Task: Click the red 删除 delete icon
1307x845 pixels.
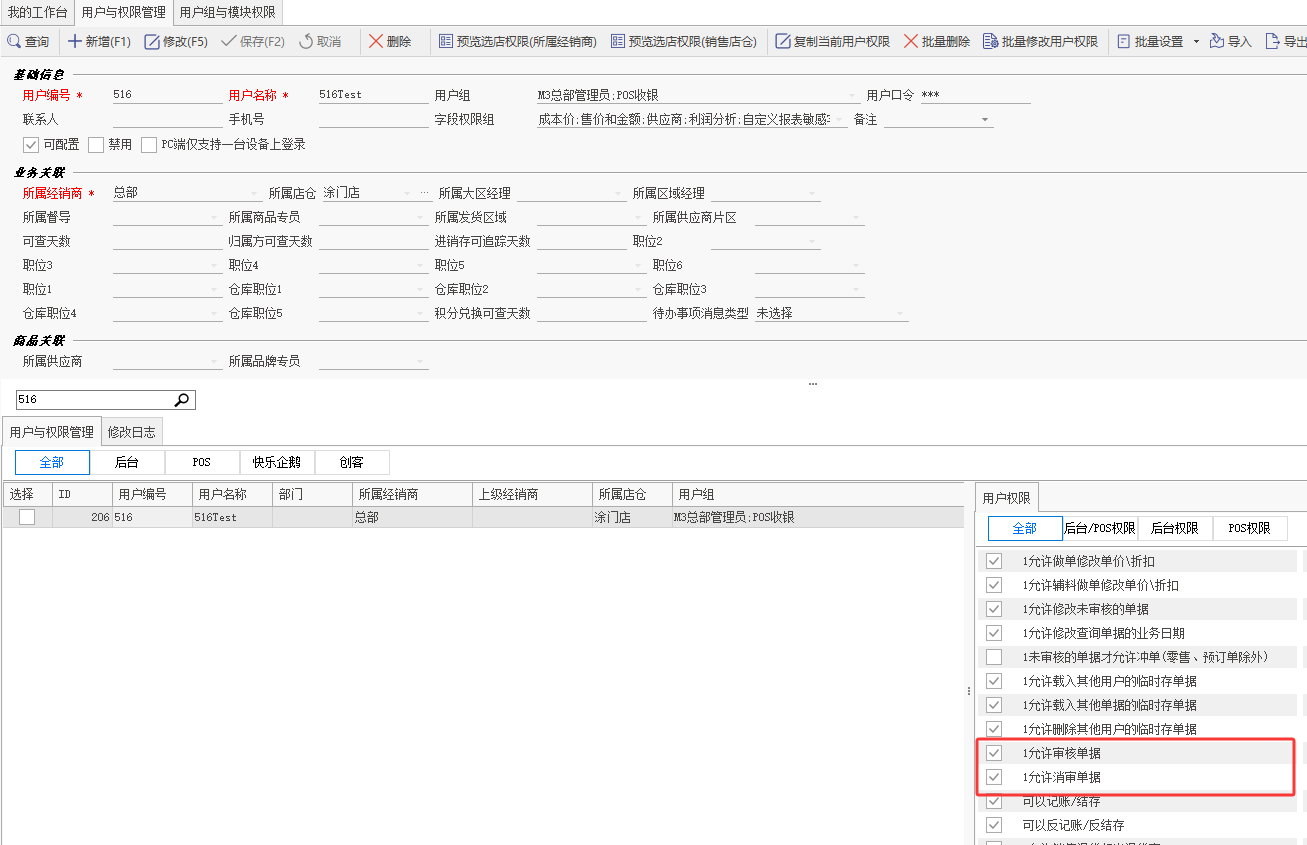Action: tap(376, 42)
